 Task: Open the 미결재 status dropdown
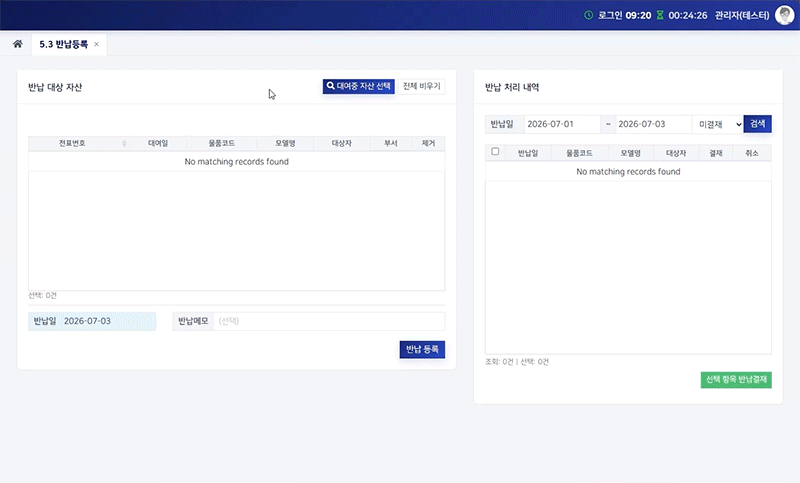pyautogui.click(x=718, y=124)
